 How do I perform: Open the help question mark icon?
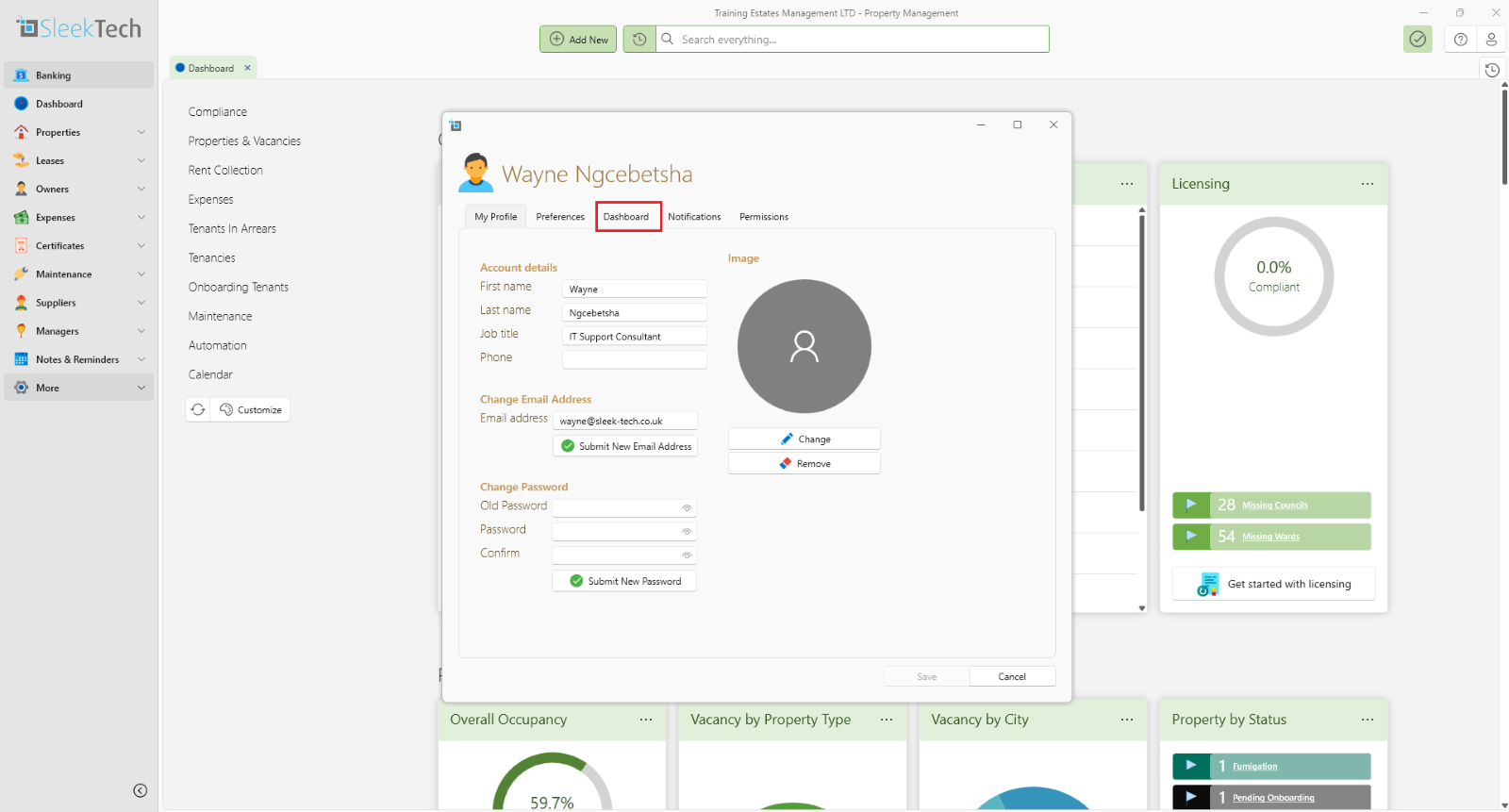[x=1461, y=39]
